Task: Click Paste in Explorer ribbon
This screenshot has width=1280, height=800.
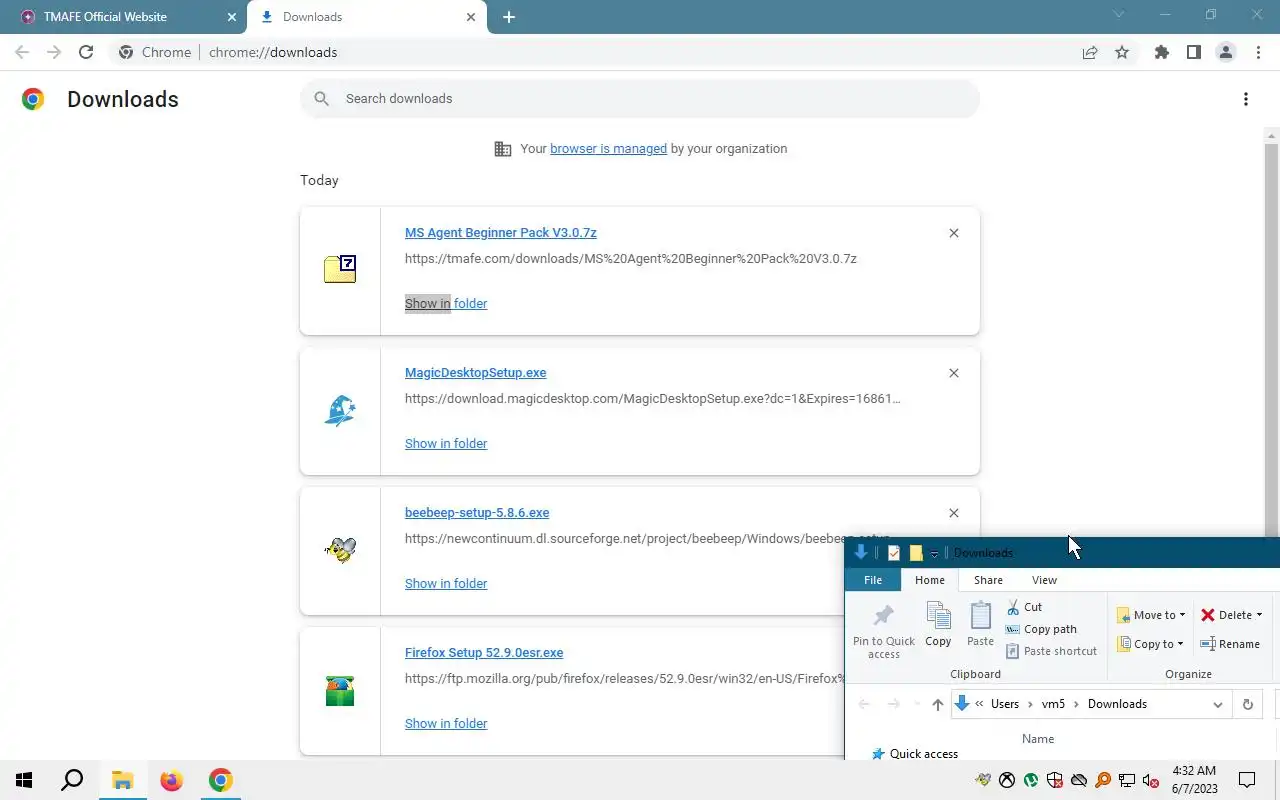Action: click(x=981, y=626)
